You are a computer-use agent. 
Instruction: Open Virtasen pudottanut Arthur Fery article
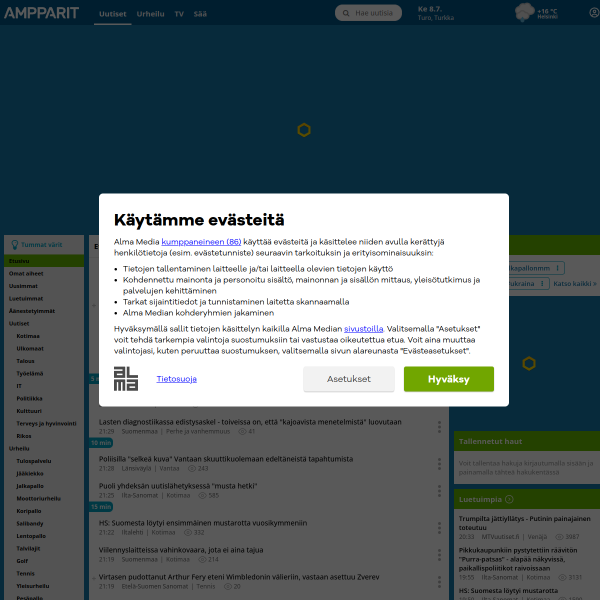(239, 577)
